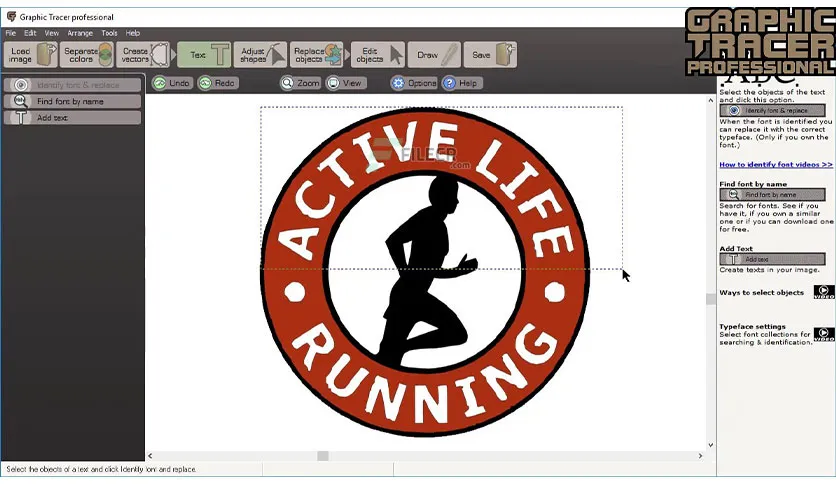This screenshot has width=836, height=484.
Task: Click the Load image toolbar button
Action: coord(30,55)
